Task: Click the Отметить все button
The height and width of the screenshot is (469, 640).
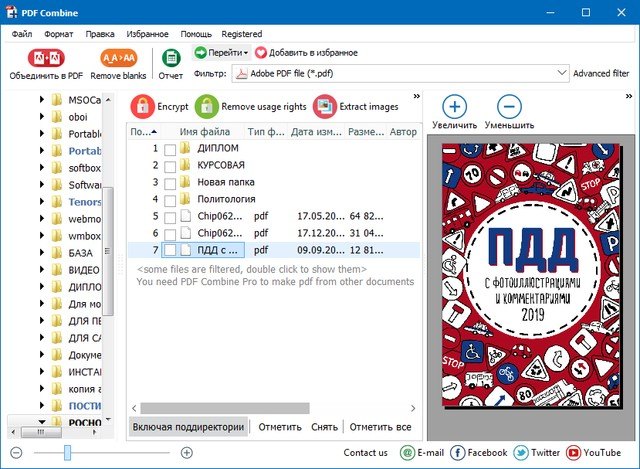Action: (x=381, y=426)
